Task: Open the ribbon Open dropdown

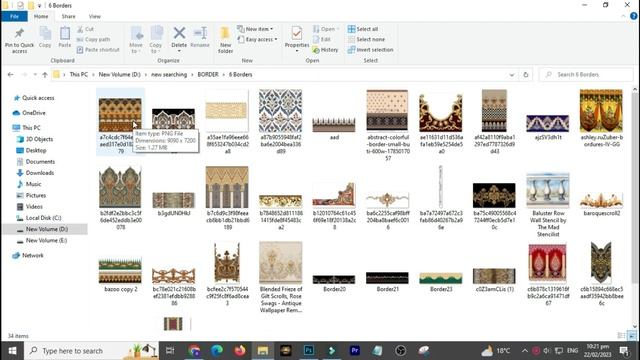Action: (326, 29)
